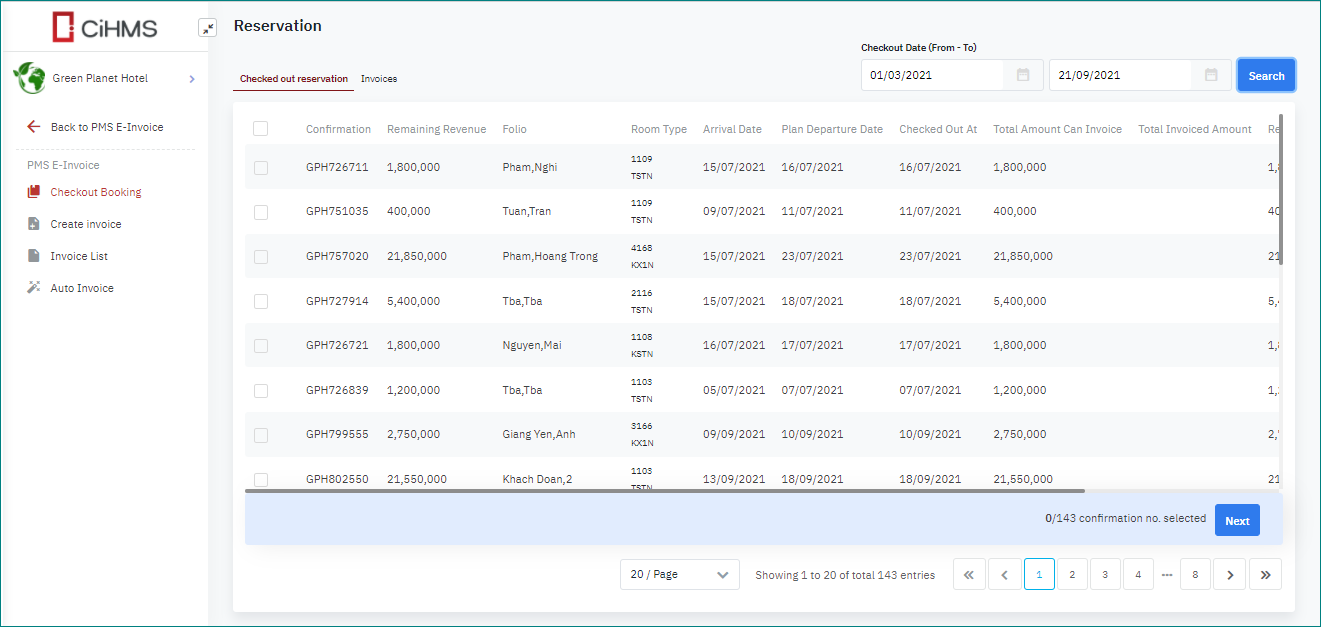Screen dimensions: 1321x627
Task: Collapse the sidebar with the shrink icon
Action: click(x=207, y=28)
